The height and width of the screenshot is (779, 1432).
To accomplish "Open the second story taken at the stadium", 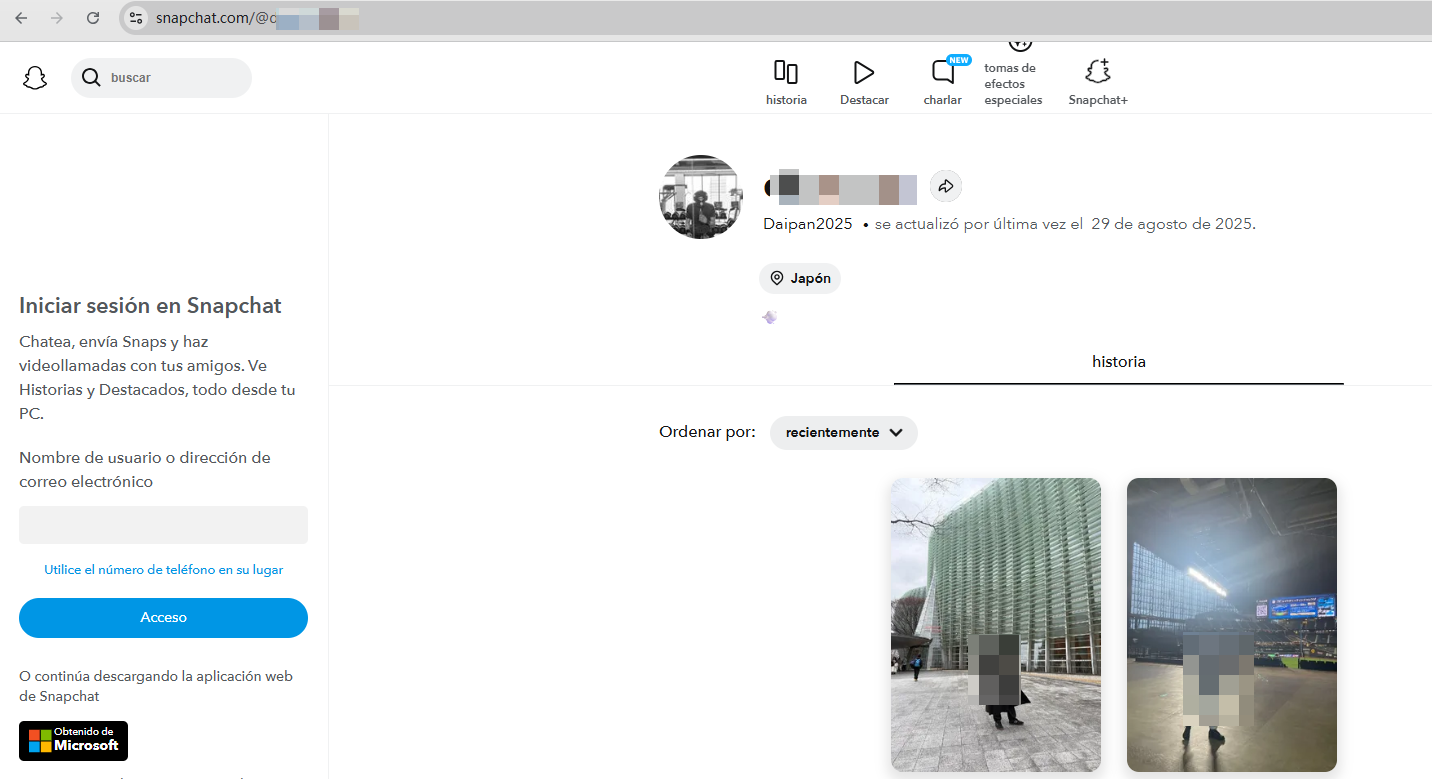I will 1231,624.
